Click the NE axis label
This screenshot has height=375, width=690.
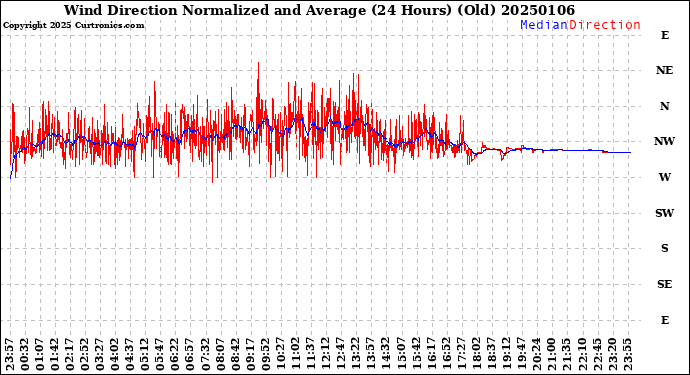664,70
